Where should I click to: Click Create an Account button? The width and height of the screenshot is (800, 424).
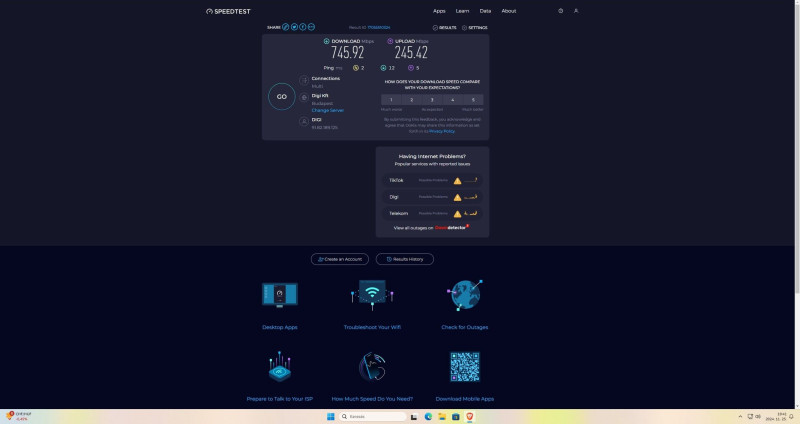coord(340,259)
